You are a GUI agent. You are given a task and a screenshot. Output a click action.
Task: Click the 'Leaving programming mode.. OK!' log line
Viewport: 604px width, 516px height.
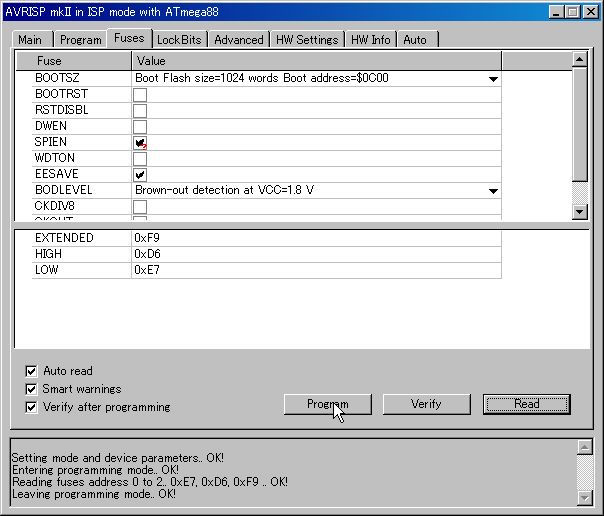pyautogui.click(x=94, y=494)
